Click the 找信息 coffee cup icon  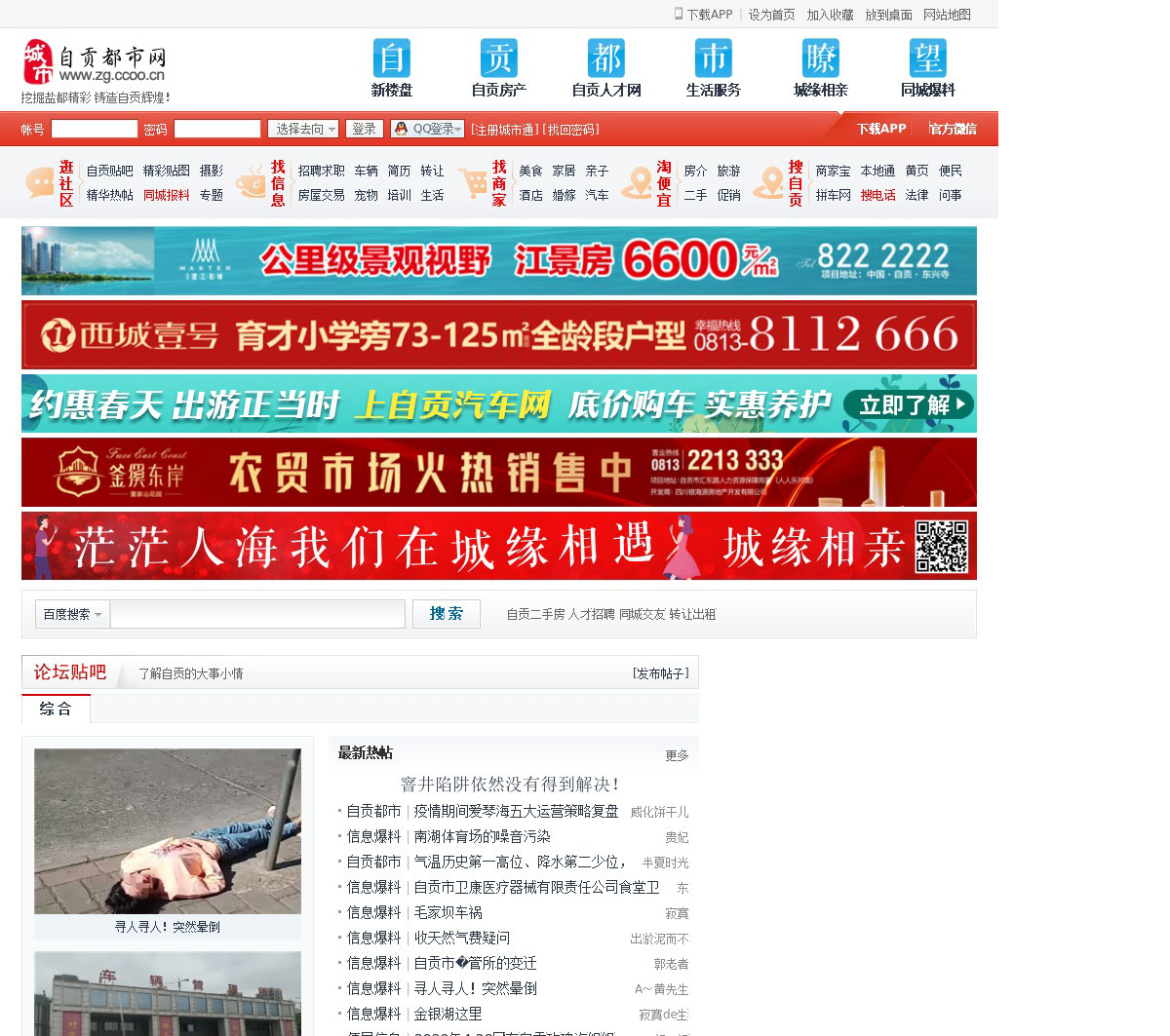tap(251, 183)
